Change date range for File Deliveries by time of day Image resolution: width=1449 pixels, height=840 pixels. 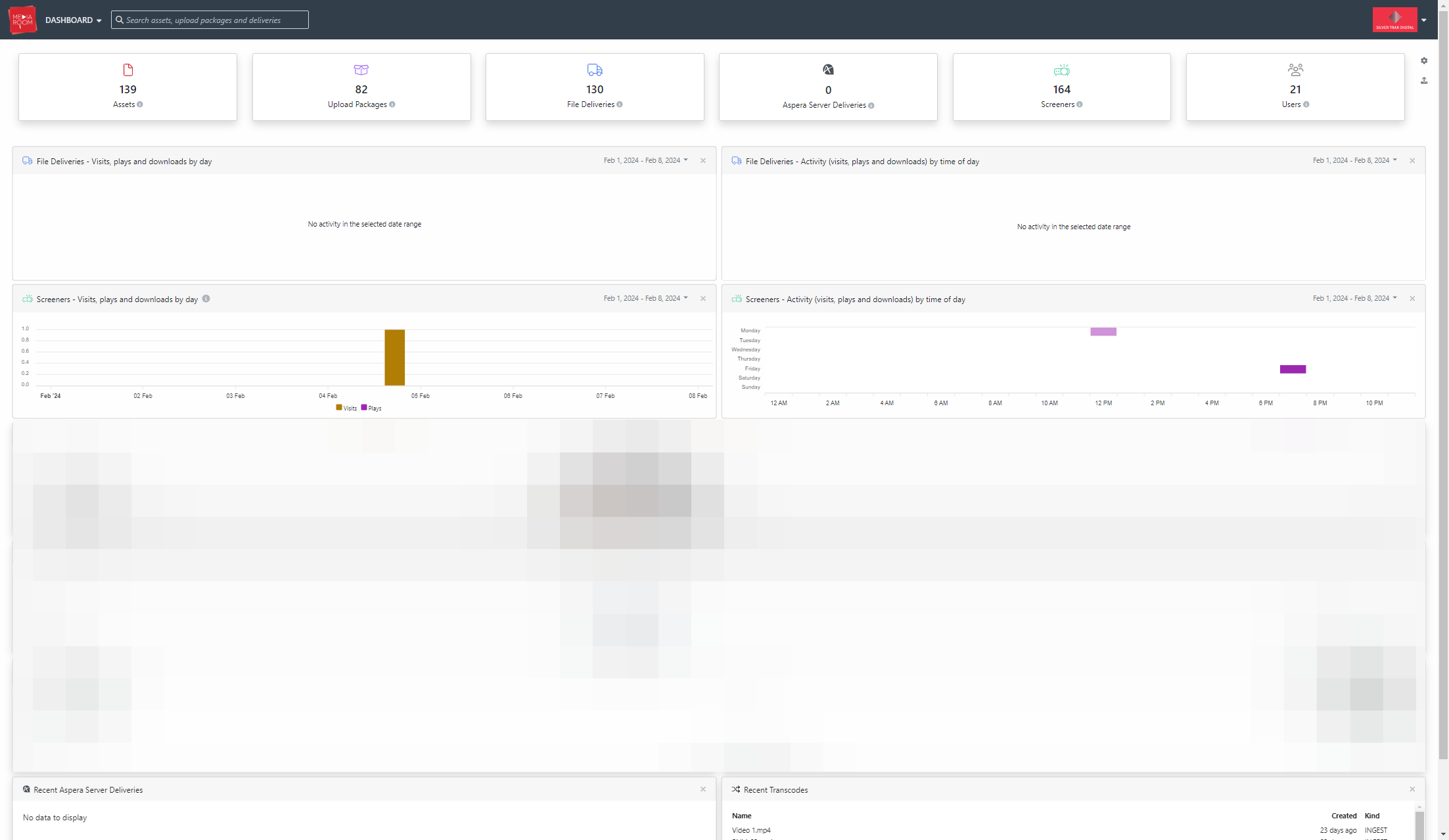coord(1355,160)
